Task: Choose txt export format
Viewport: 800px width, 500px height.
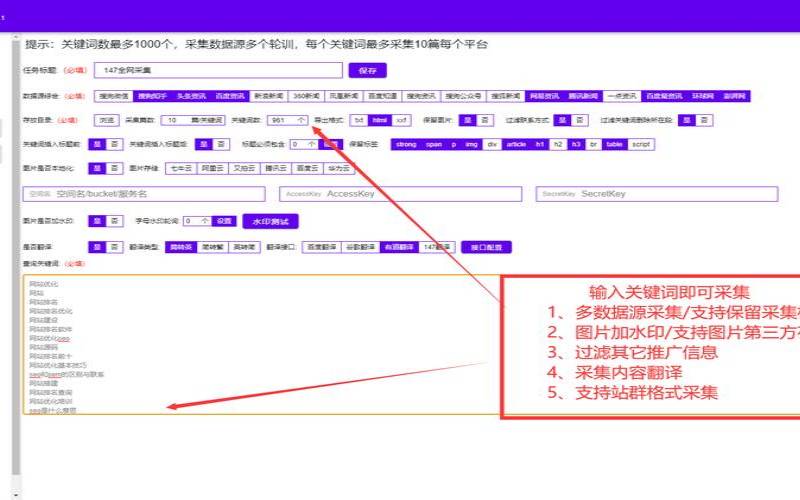Action: (x=359, y=120)
